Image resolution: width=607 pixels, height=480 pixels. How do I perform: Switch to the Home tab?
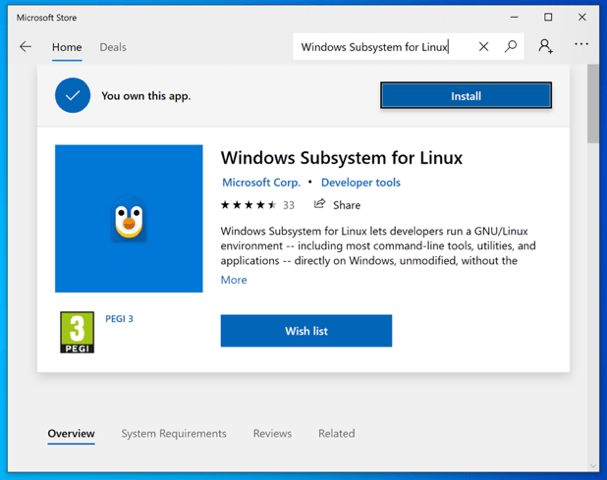coord(67,47)
